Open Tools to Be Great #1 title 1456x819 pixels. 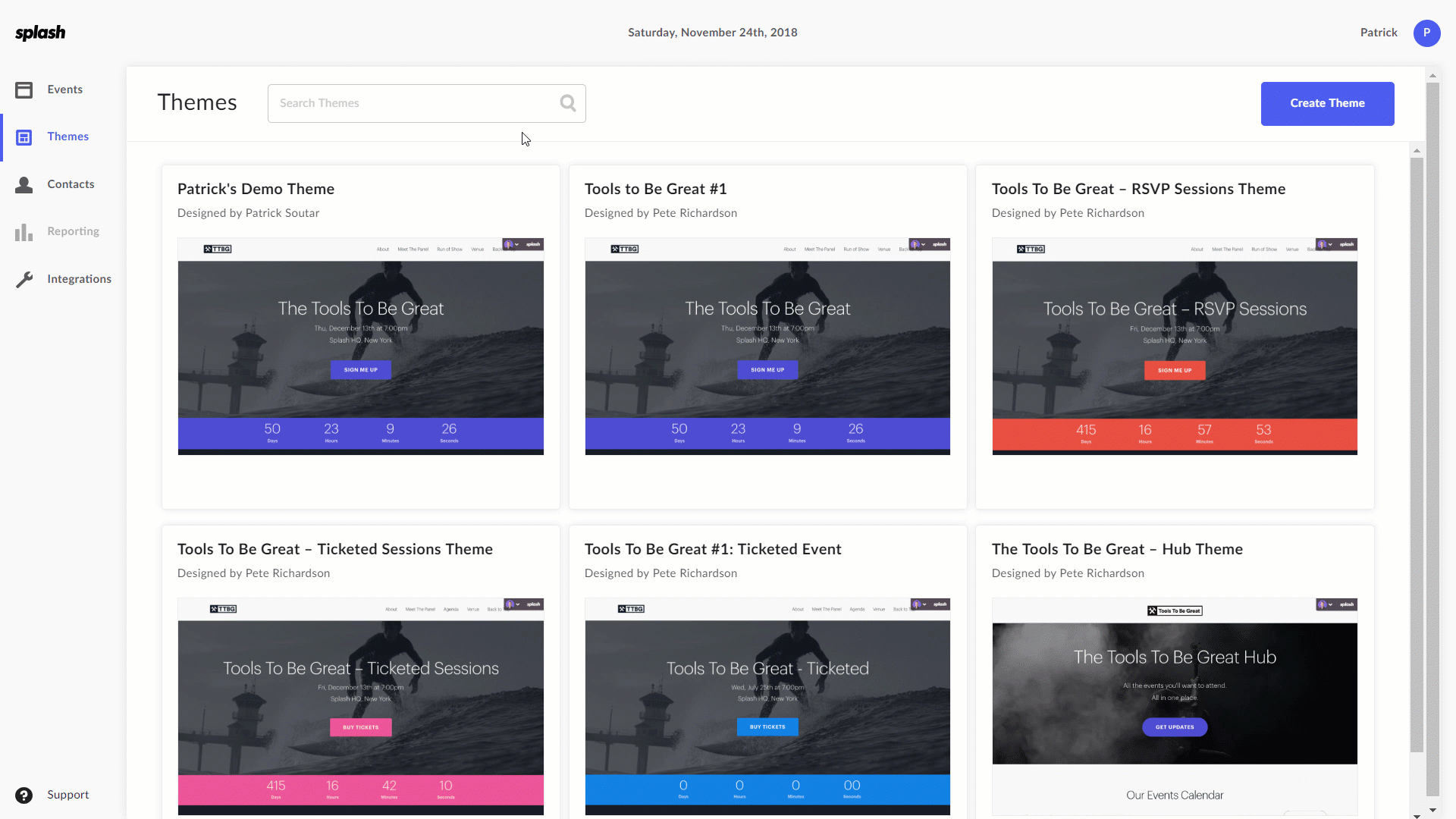[x=655, y=189]
